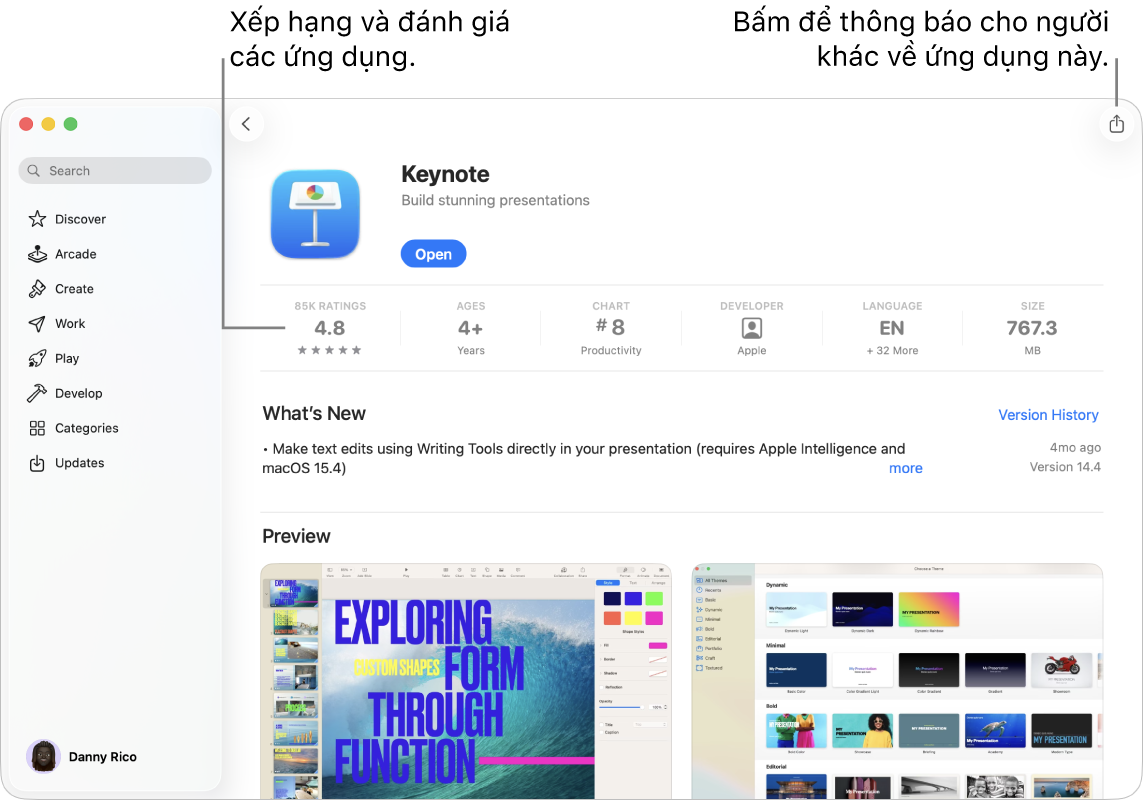1144x803 pixels.
Task: Click the 4.8 ratings value
Action: pos(330,328)
